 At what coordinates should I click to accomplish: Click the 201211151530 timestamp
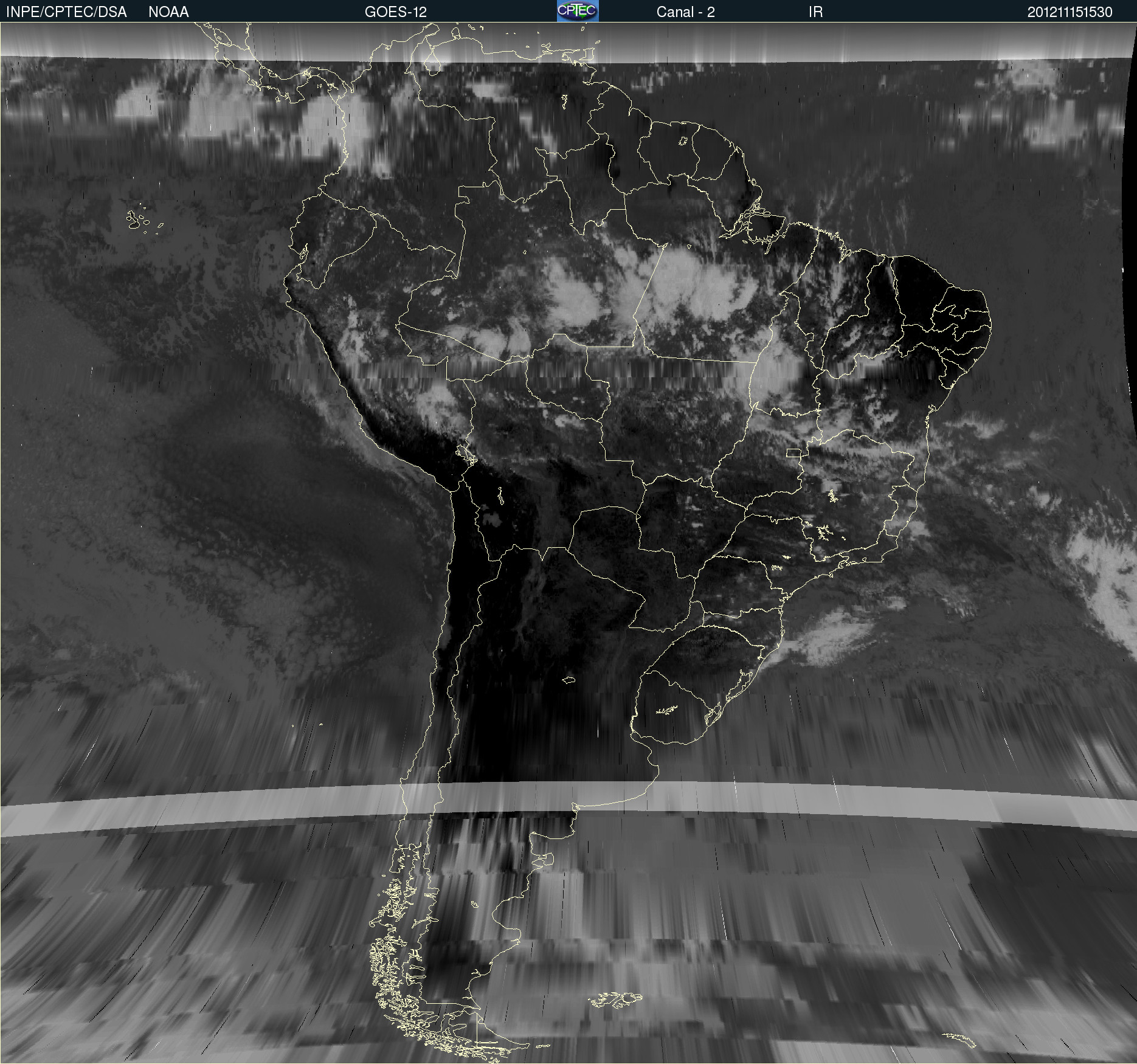1070,12
